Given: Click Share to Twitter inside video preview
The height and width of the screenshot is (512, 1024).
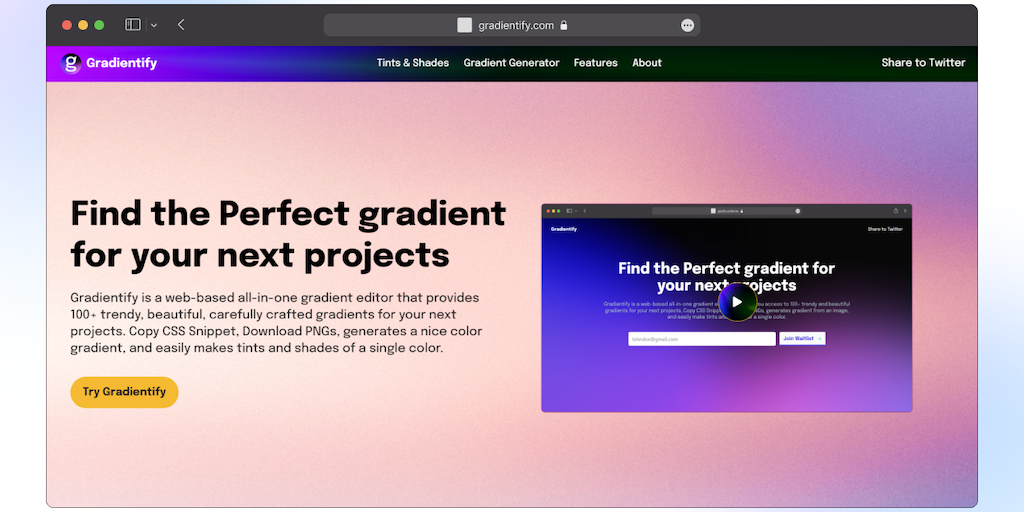Looking at the screenshot, I should (885, 229).
